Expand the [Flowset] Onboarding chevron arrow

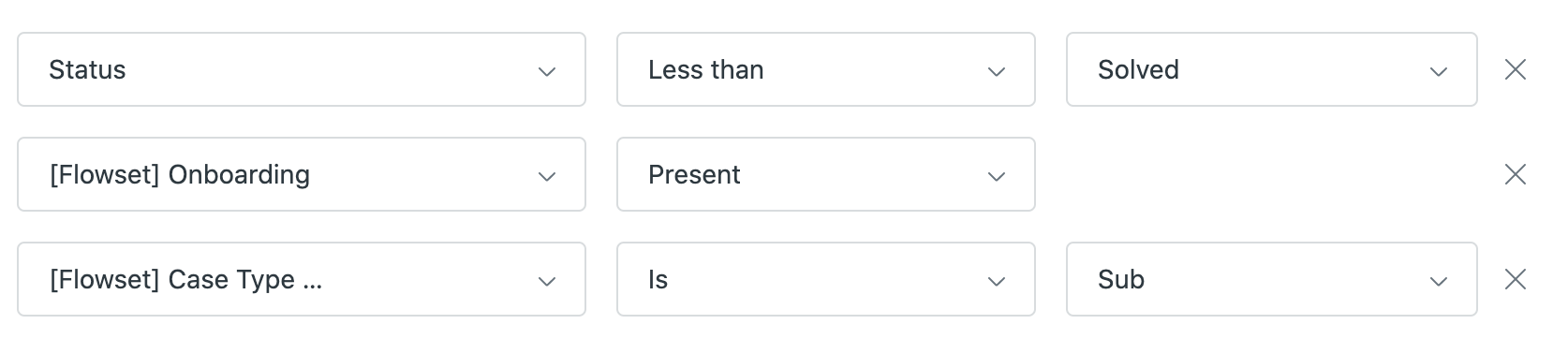pyautogui.click(x=547, y=176)
